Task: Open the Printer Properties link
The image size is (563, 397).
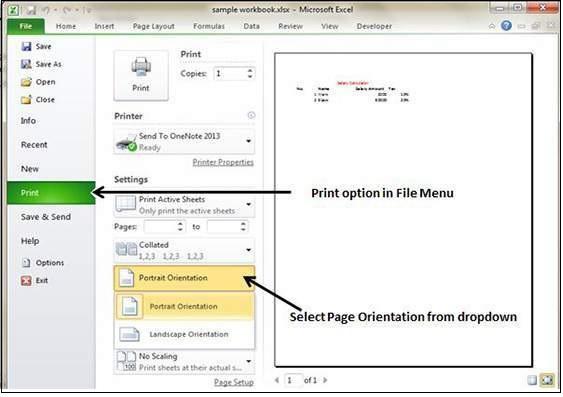Action: (223, 162)
